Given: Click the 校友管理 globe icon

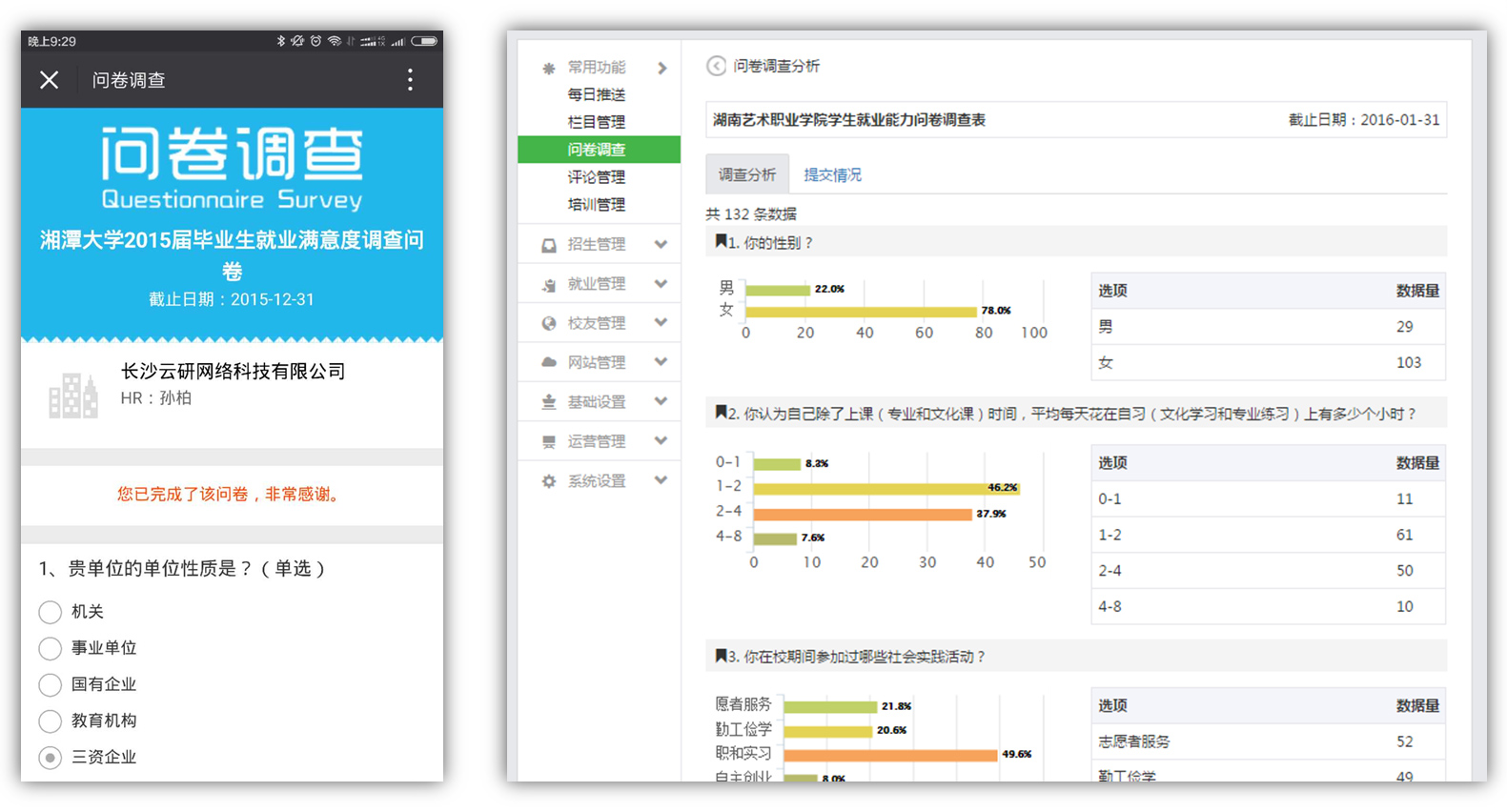Looking at the screenshot, I should pyautogui.click(x=549, y=323).
